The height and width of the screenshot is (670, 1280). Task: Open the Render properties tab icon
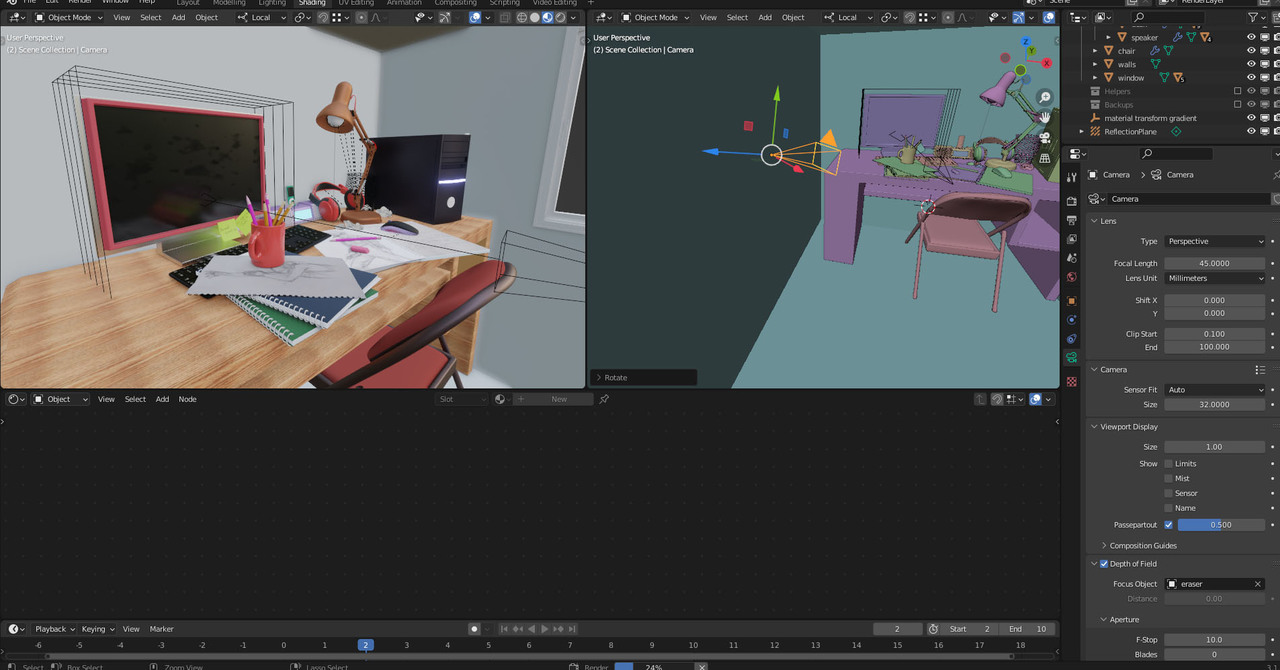coord(1072,201)
